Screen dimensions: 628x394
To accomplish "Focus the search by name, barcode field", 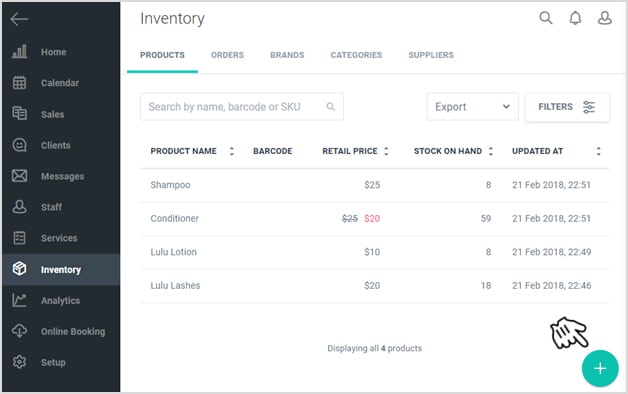I will coord(242,107).
